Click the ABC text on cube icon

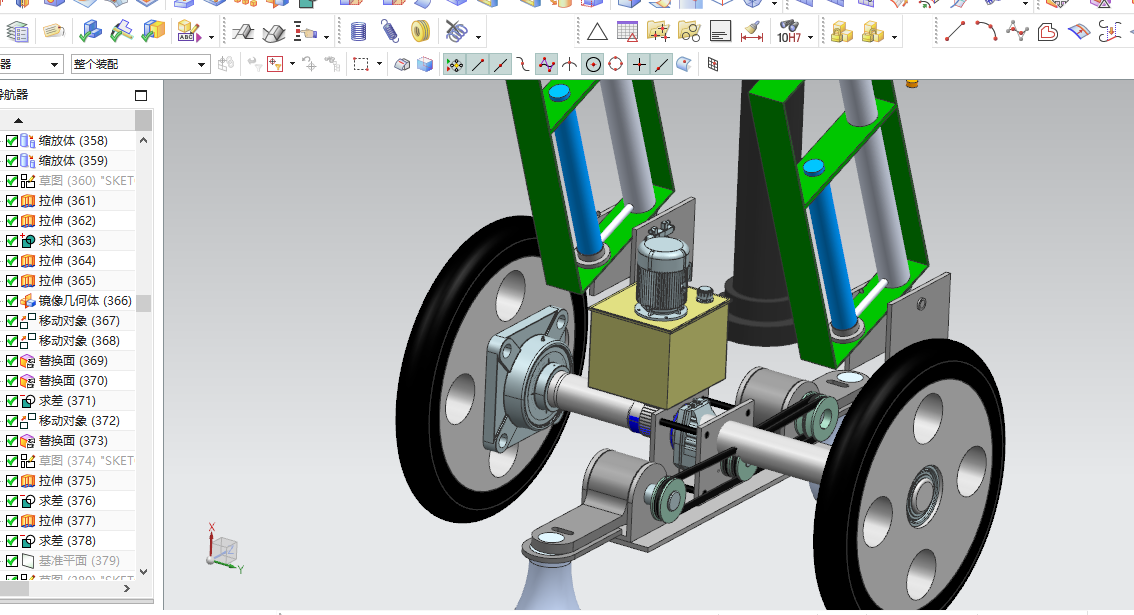[x=189, y=31]
